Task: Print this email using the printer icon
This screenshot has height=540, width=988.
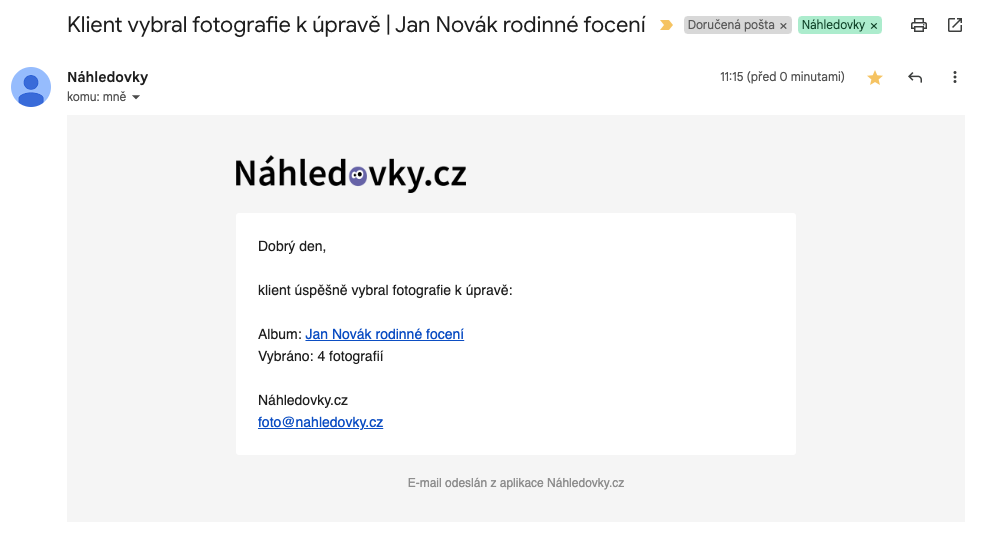Action: tap(919, 25)
